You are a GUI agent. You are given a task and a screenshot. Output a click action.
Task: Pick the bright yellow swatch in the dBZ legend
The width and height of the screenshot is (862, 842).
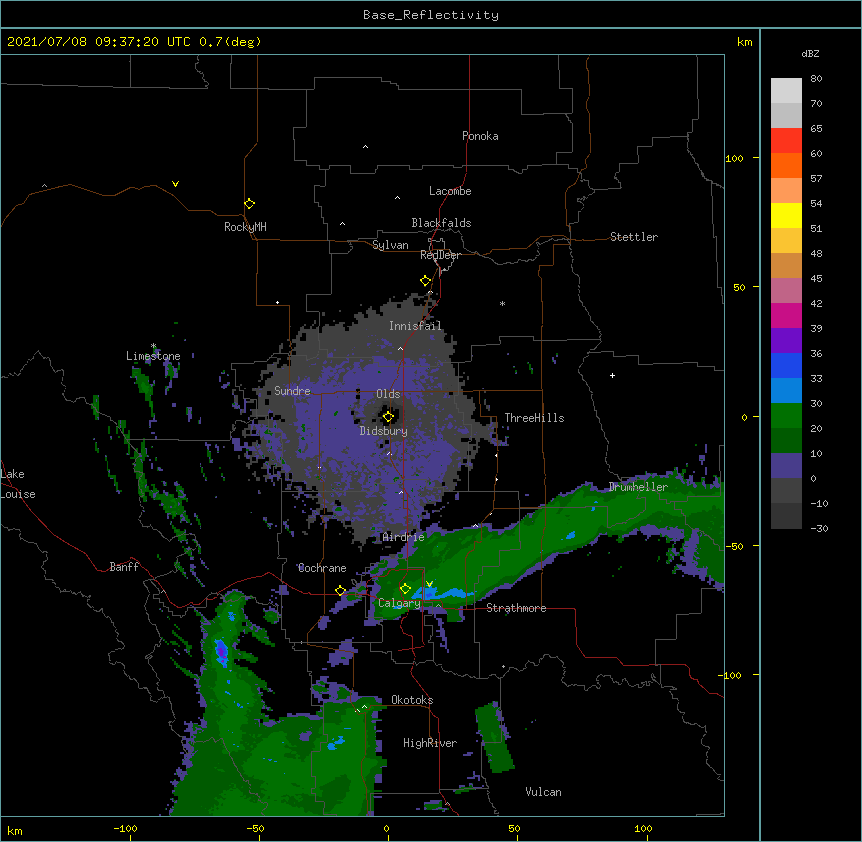(786, 215)
